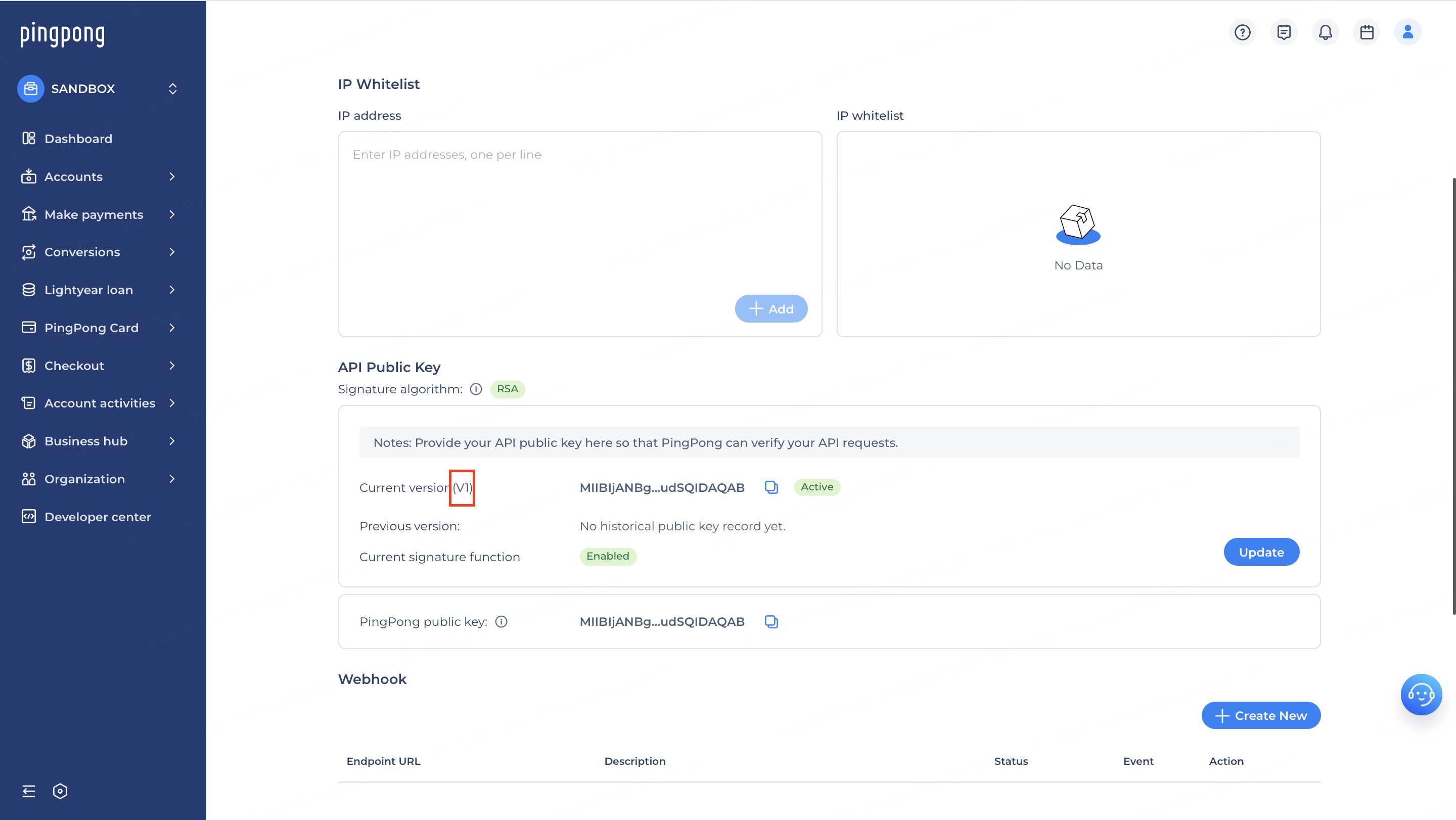
Task: Click the Description column header
Action: coord(635,761)
